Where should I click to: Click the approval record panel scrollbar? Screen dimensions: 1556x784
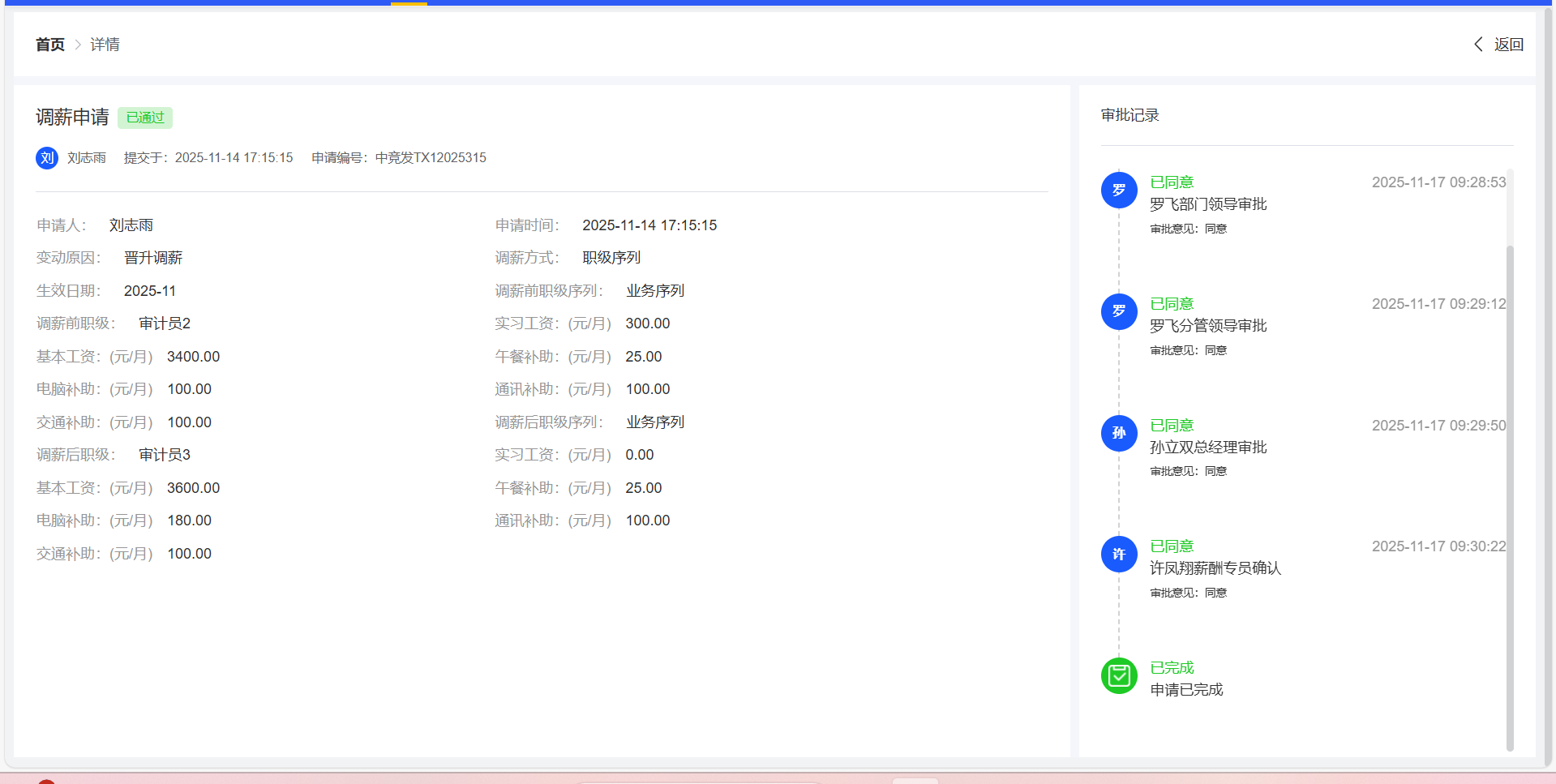(1509, 486)
